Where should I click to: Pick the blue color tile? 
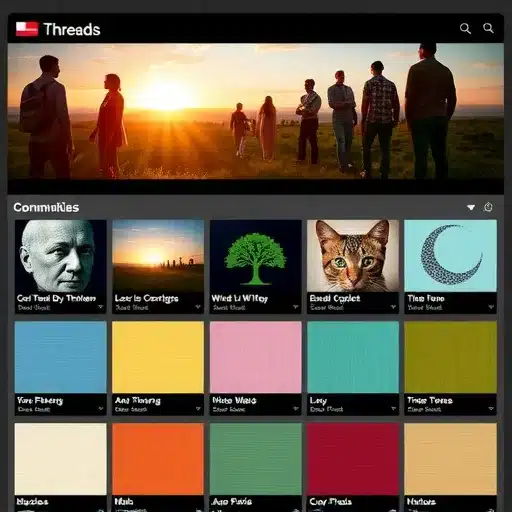[x=61, y=357]
